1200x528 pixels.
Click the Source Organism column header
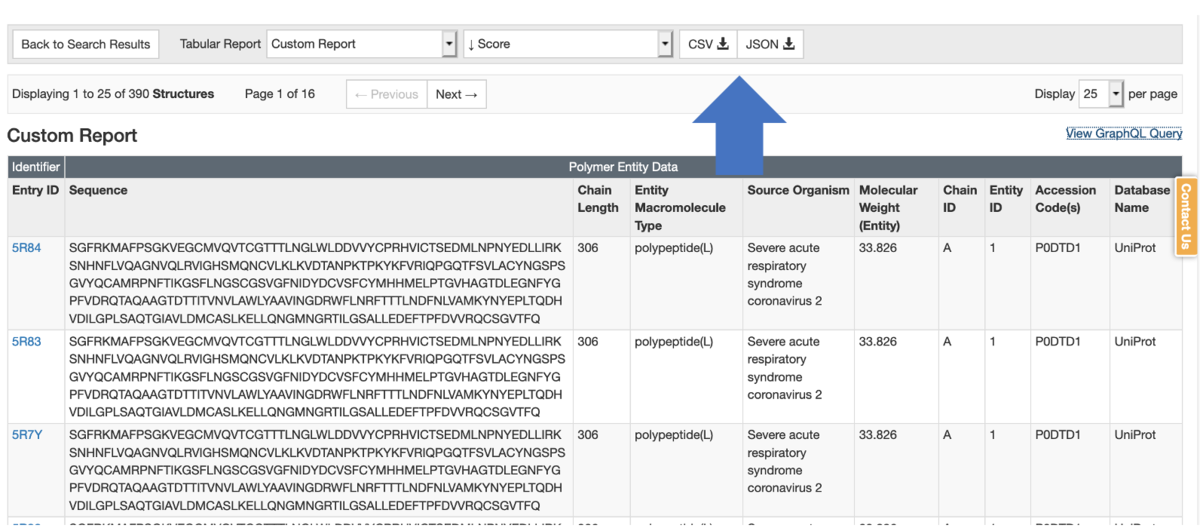(x=797, y=190)
